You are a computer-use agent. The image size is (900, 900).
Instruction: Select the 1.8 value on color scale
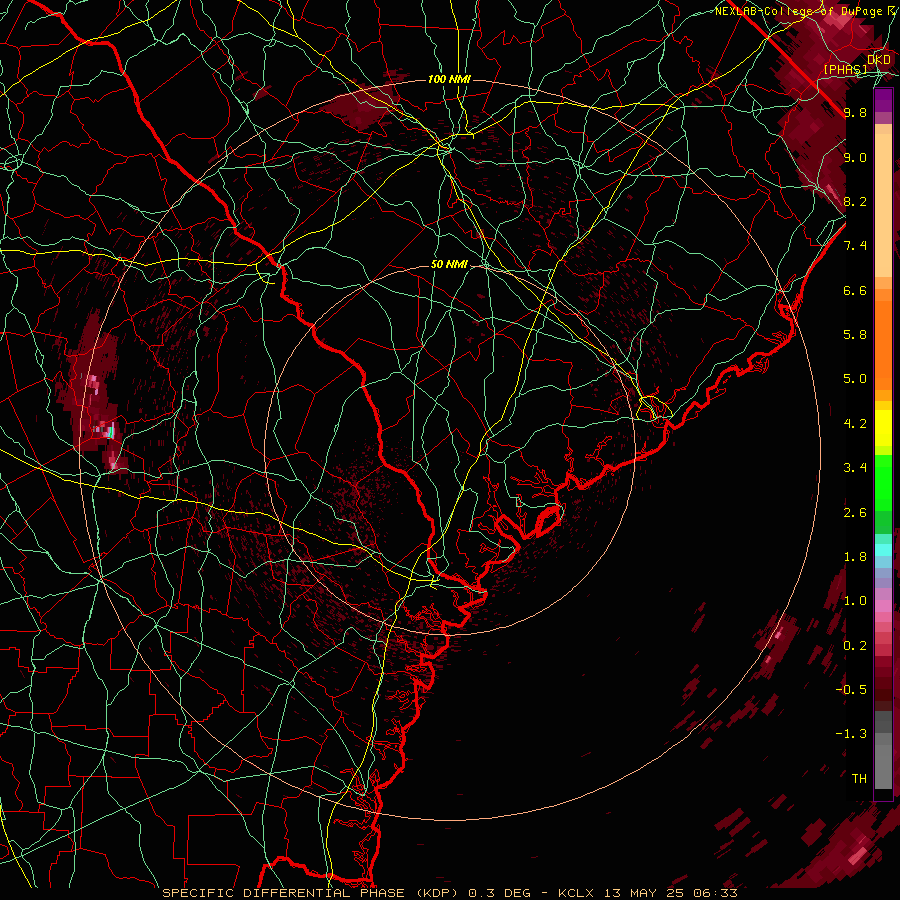click(x=855, y=557)
